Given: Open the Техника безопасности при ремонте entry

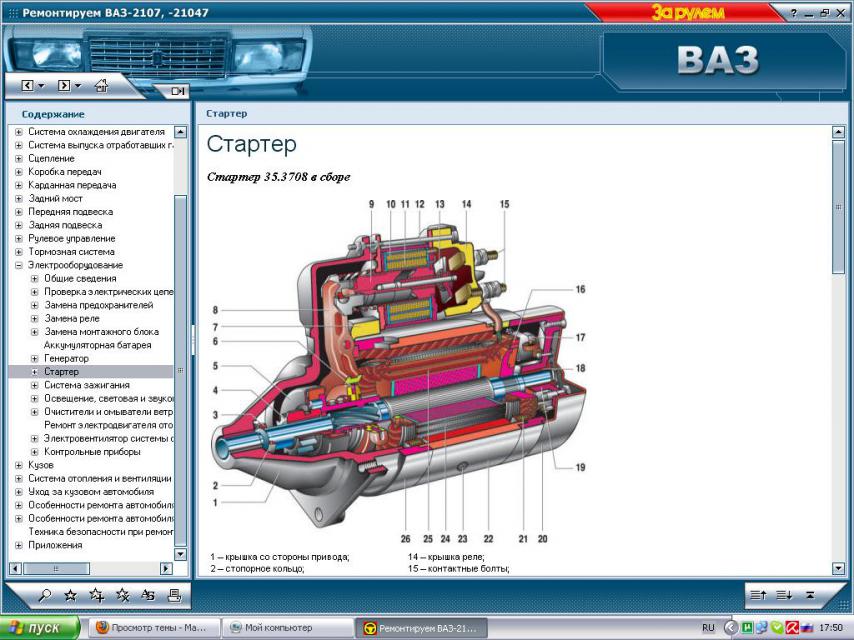Looking at the screenshot, I should tap(101, 532).
